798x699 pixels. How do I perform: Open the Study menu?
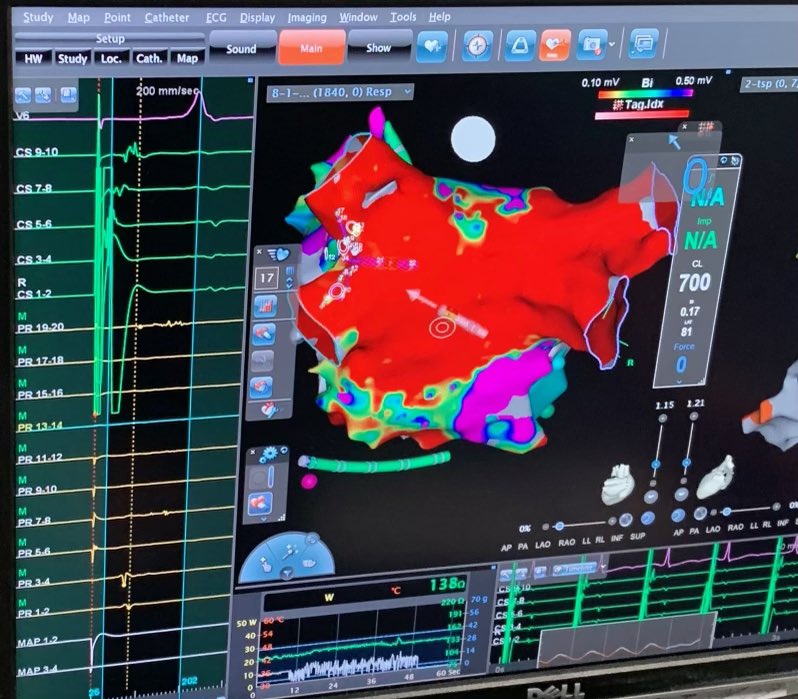tap(38, 17)
